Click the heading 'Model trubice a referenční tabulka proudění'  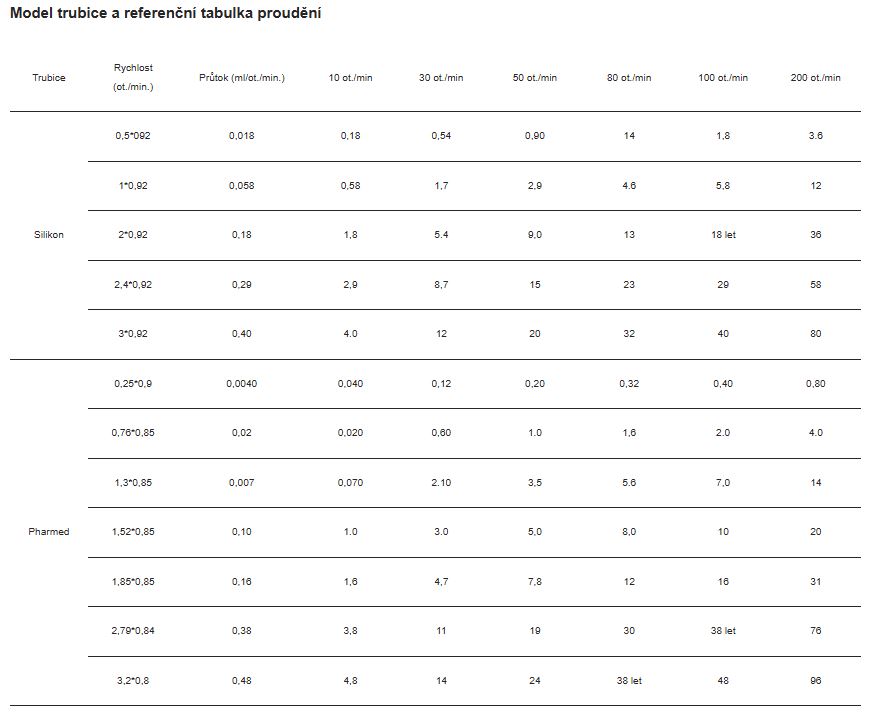click(x=165, y=13)
